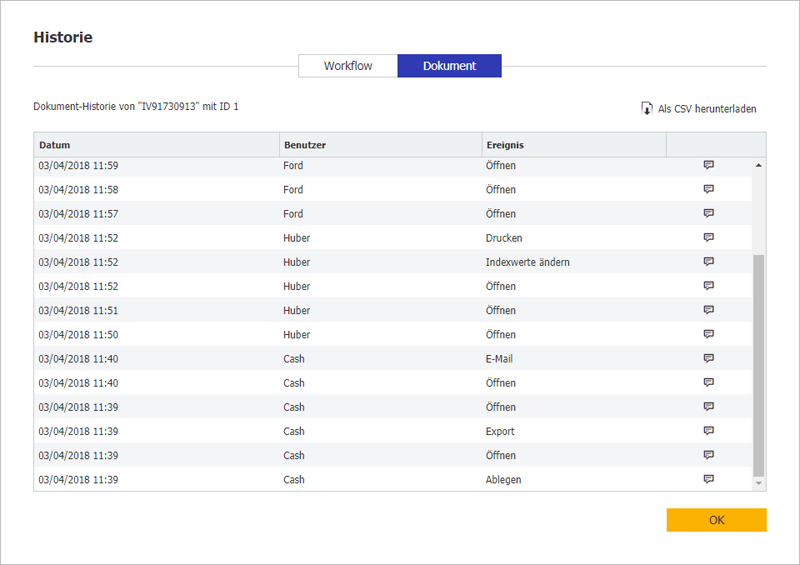Select the Dokument tab
This screenshot has width=800, height=565.
click(x=449, y=66)
